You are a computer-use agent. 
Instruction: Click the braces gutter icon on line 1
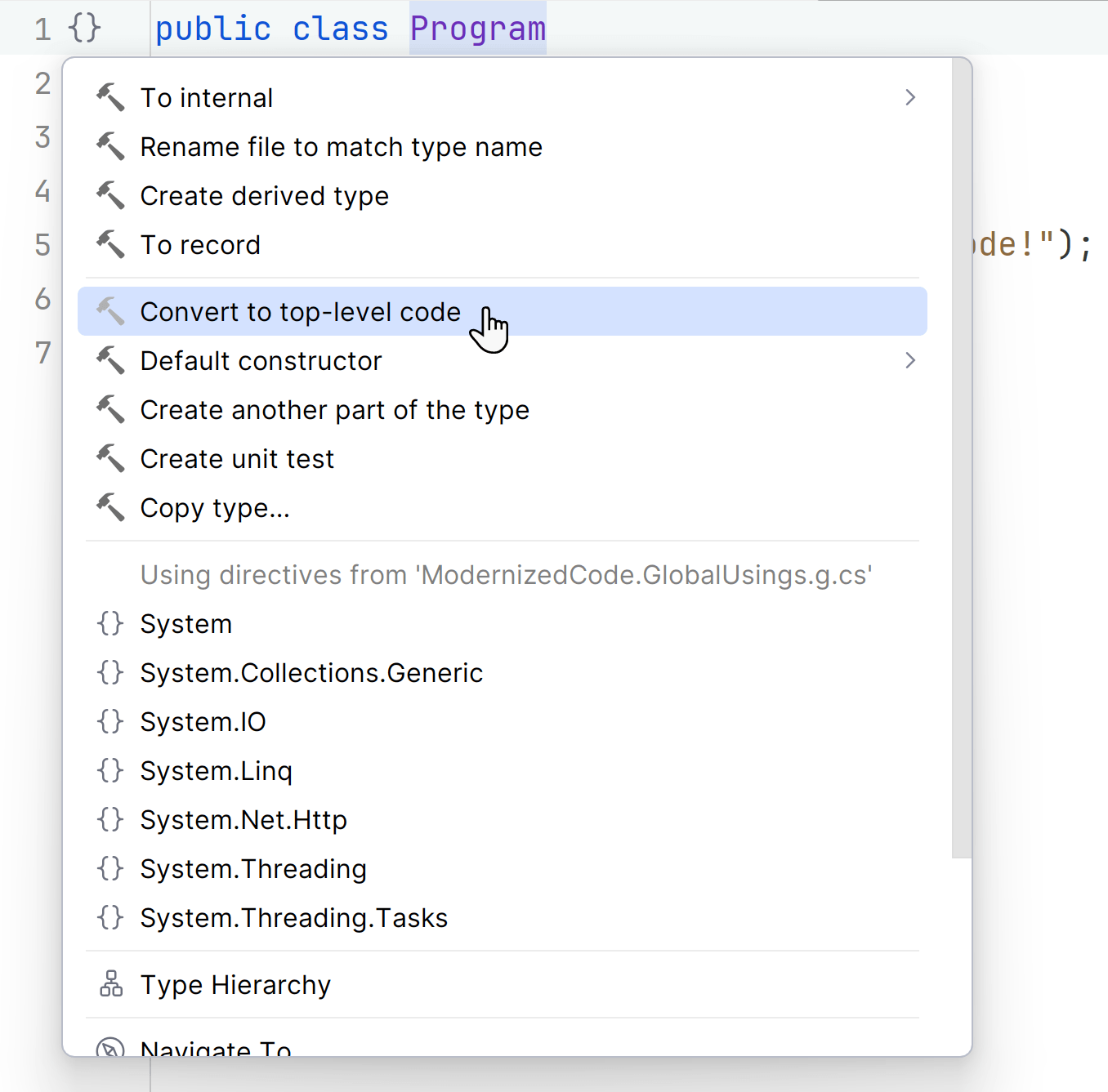[85, 28]
